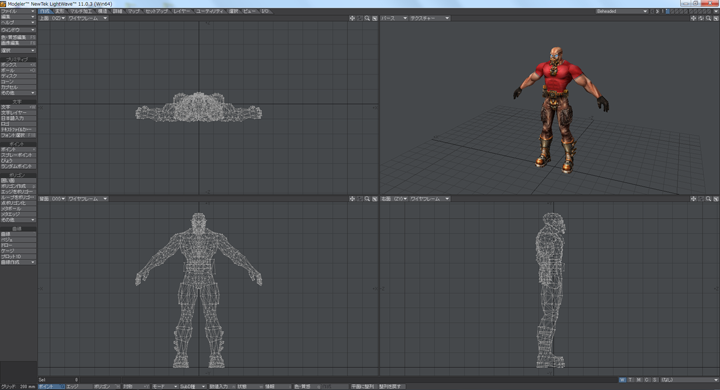Click the スプレーポイント spray points button

coord(18,155)
